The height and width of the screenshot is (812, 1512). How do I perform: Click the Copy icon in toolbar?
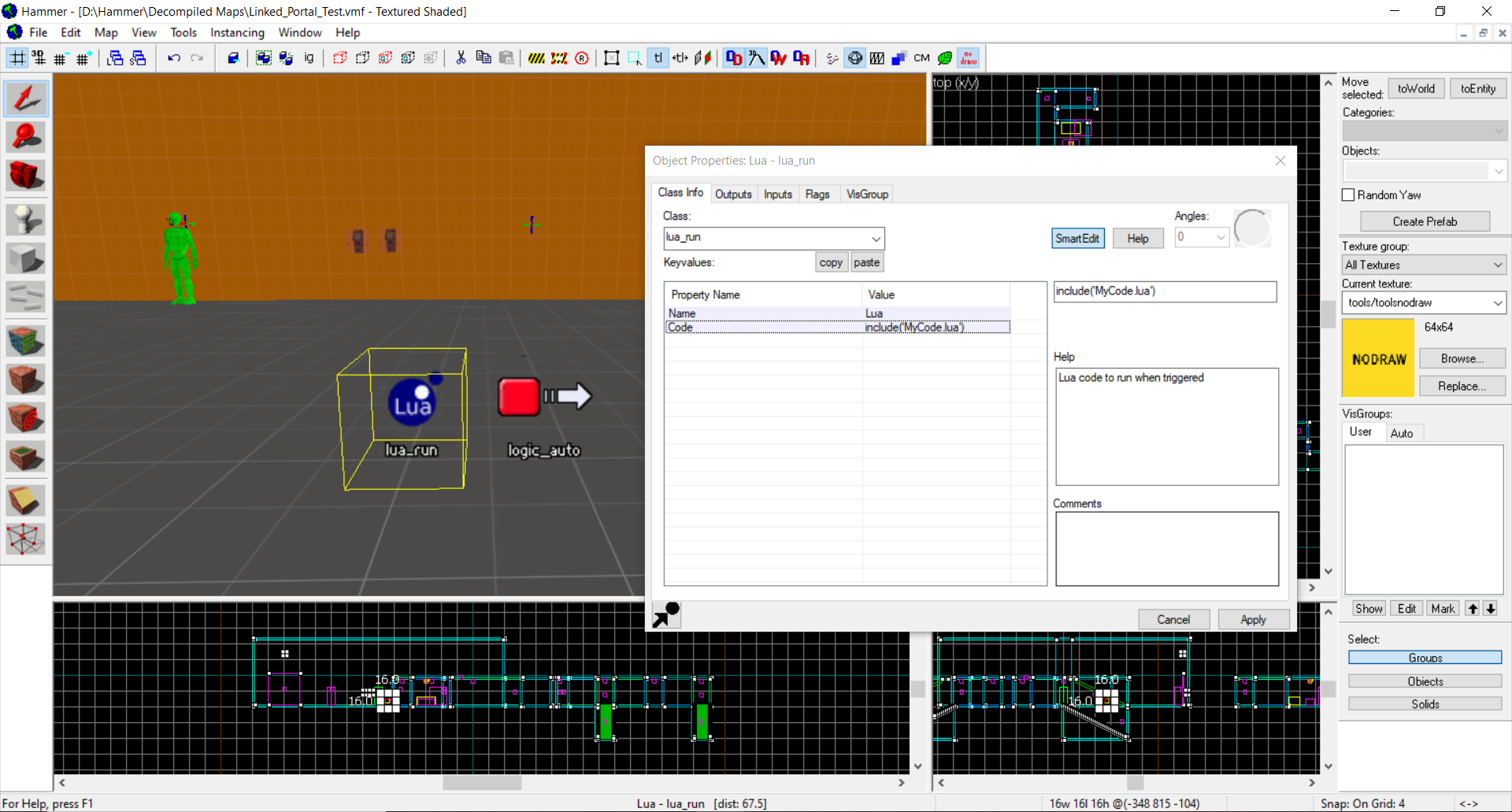[484, 57]
